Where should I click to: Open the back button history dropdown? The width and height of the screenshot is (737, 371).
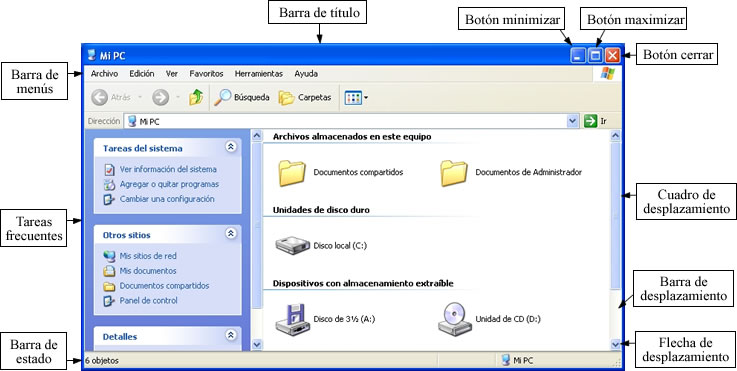pyautogui.click(x=140, y=98)
